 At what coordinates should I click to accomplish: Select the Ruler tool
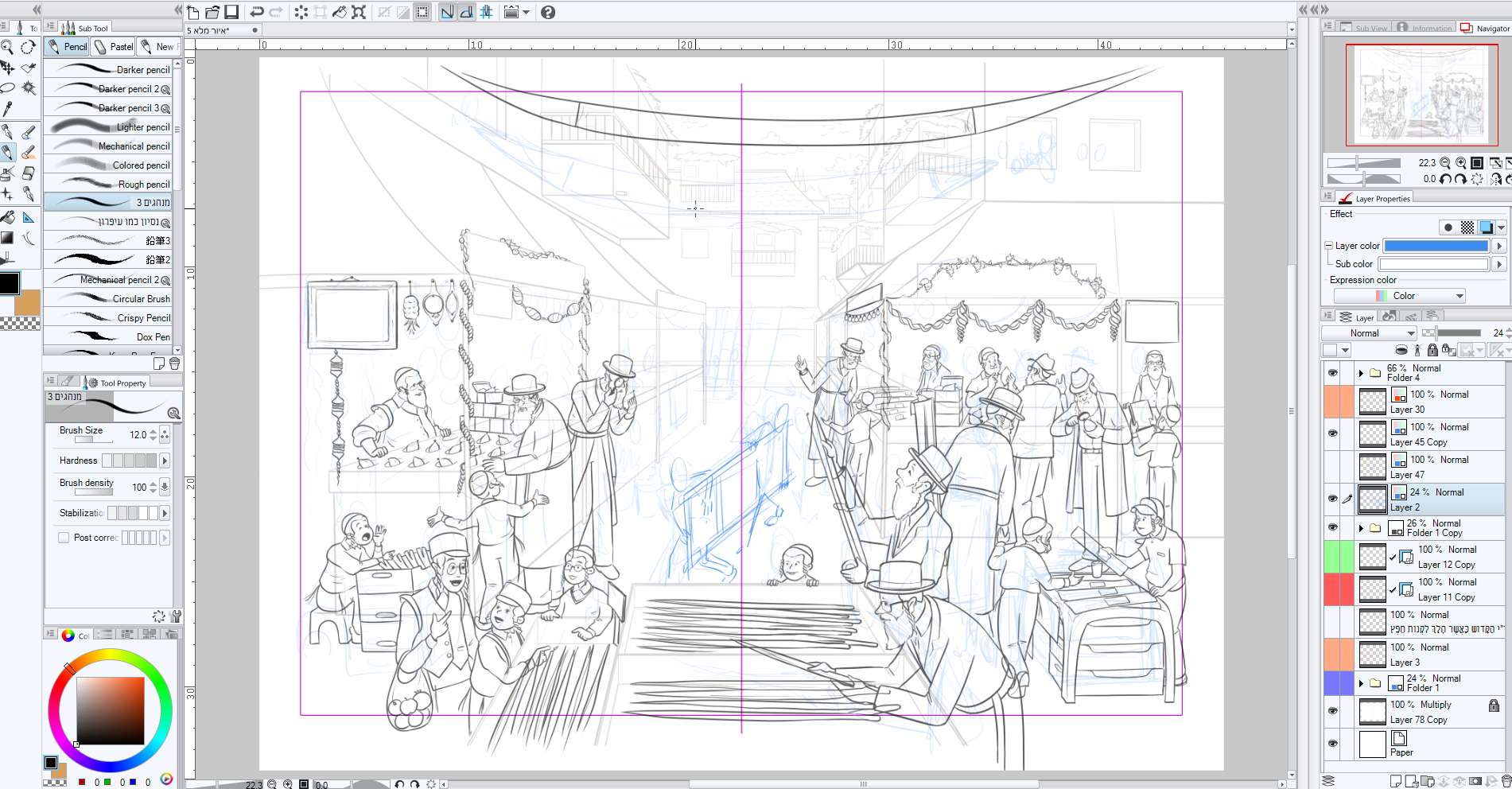pos(28,217)
